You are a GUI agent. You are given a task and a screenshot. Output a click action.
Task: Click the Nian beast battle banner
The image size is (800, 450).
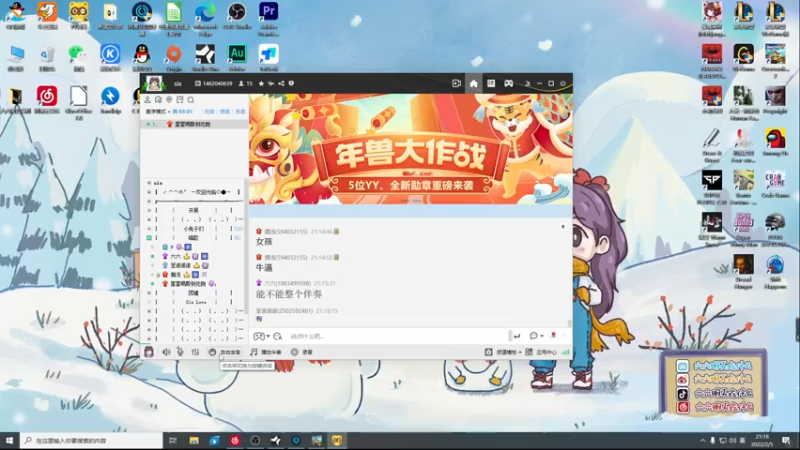(x=411, y=148)
